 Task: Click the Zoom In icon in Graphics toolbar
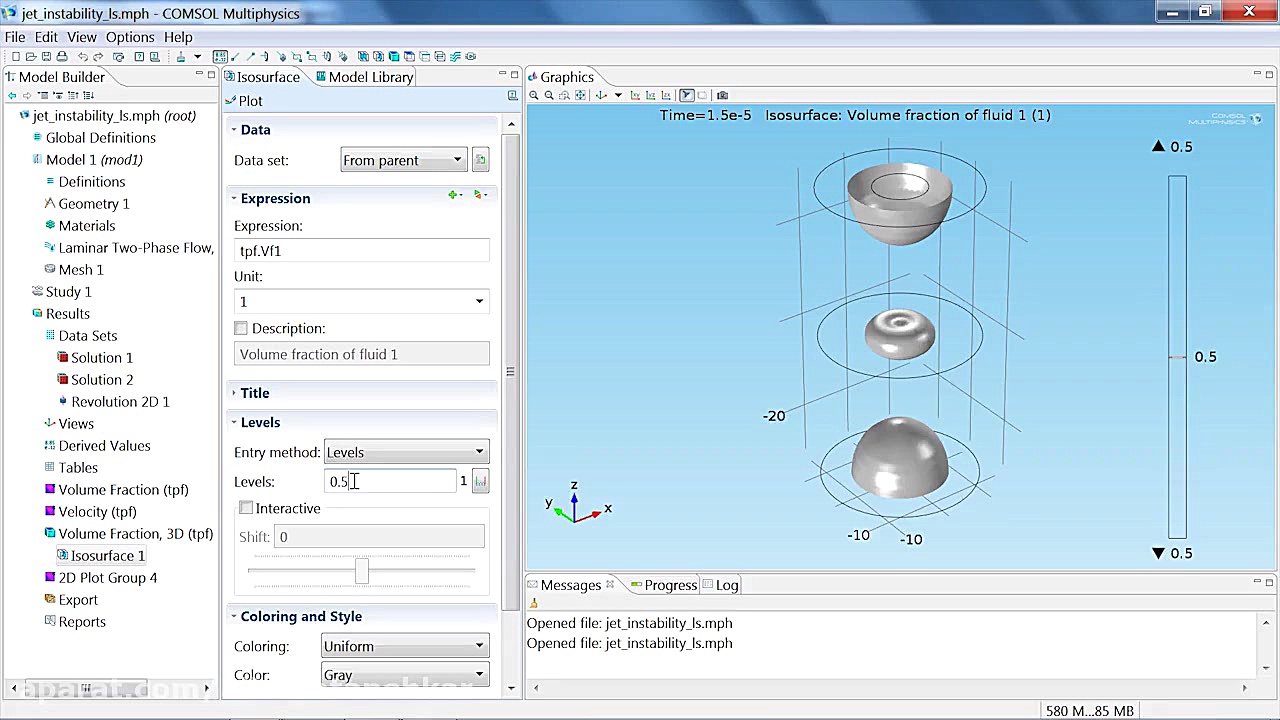coord(534,96)
